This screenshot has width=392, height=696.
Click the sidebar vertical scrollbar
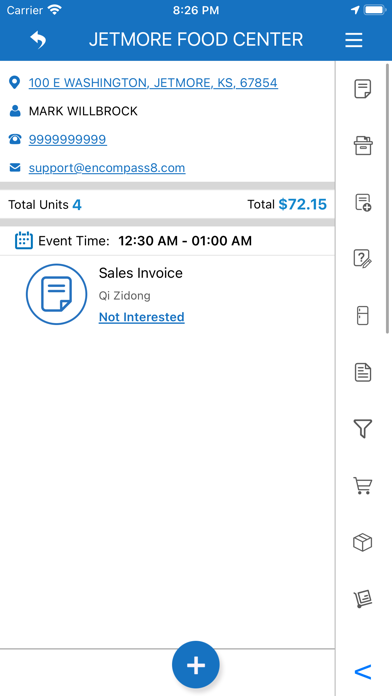(388, 199)
